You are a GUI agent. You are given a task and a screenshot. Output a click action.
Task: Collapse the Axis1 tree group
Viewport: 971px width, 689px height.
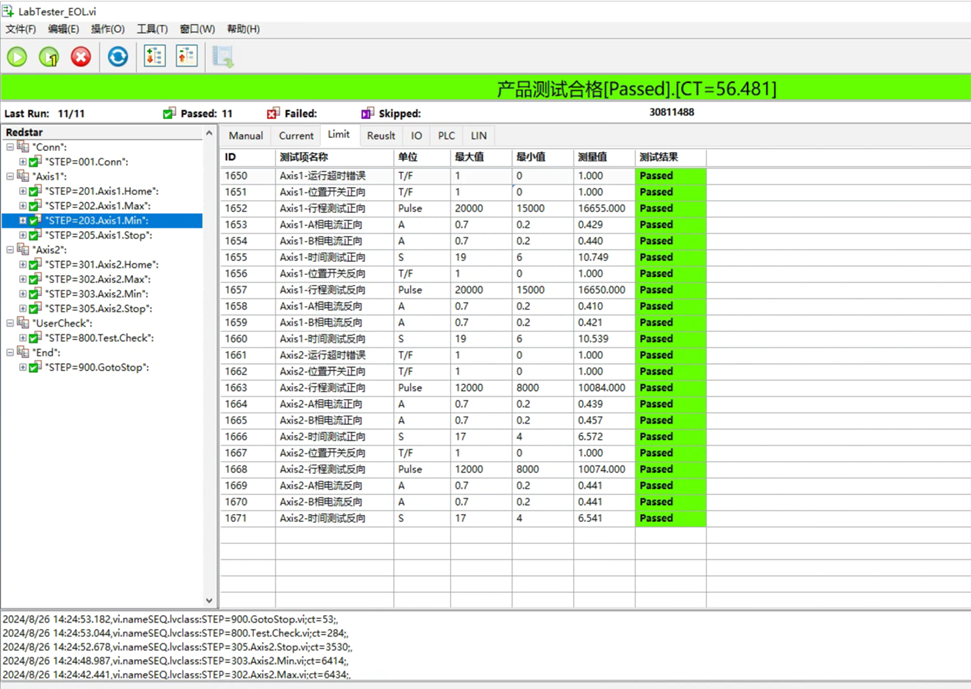[x=10, y=176]
